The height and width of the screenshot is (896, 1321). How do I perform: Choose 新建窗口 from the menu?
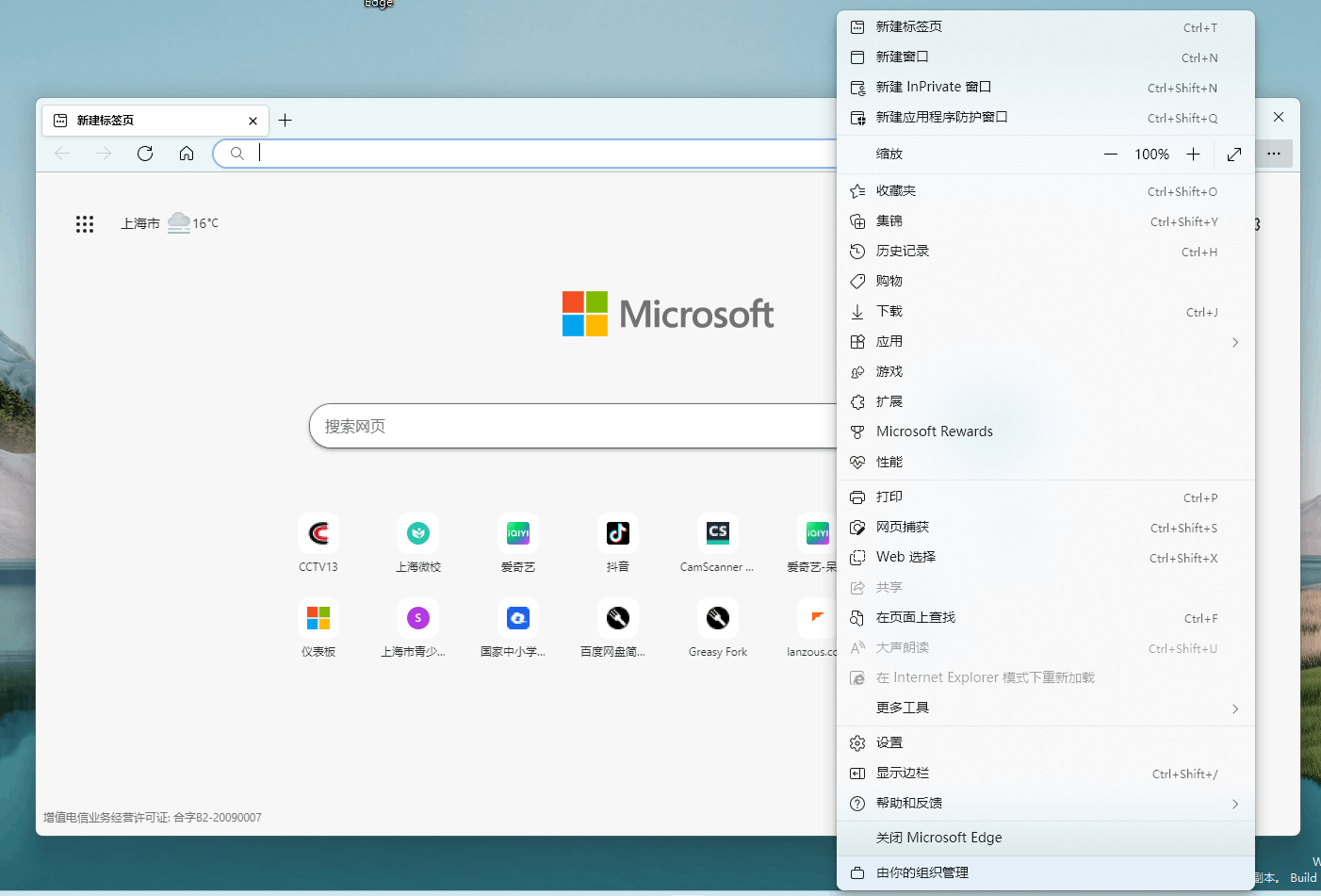point(1046,57)
